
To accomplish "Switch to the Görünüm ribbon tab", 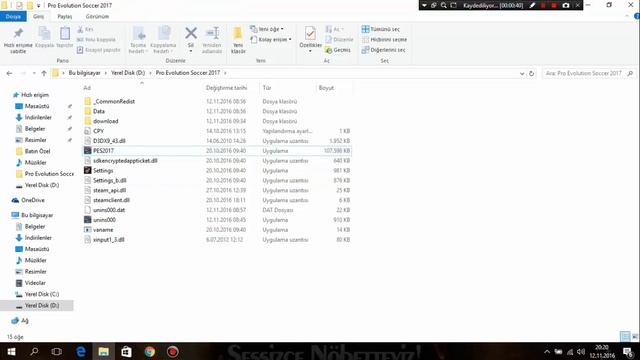I will (97, 17).
